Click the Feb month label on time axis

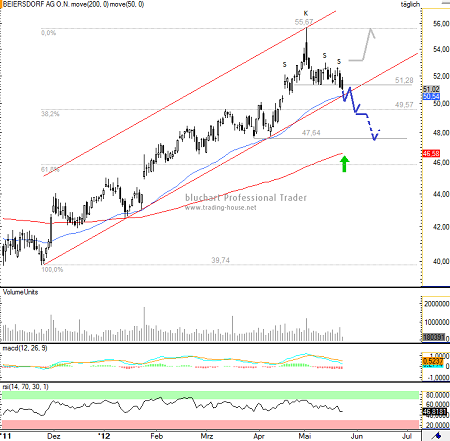(x=156, y=436)
